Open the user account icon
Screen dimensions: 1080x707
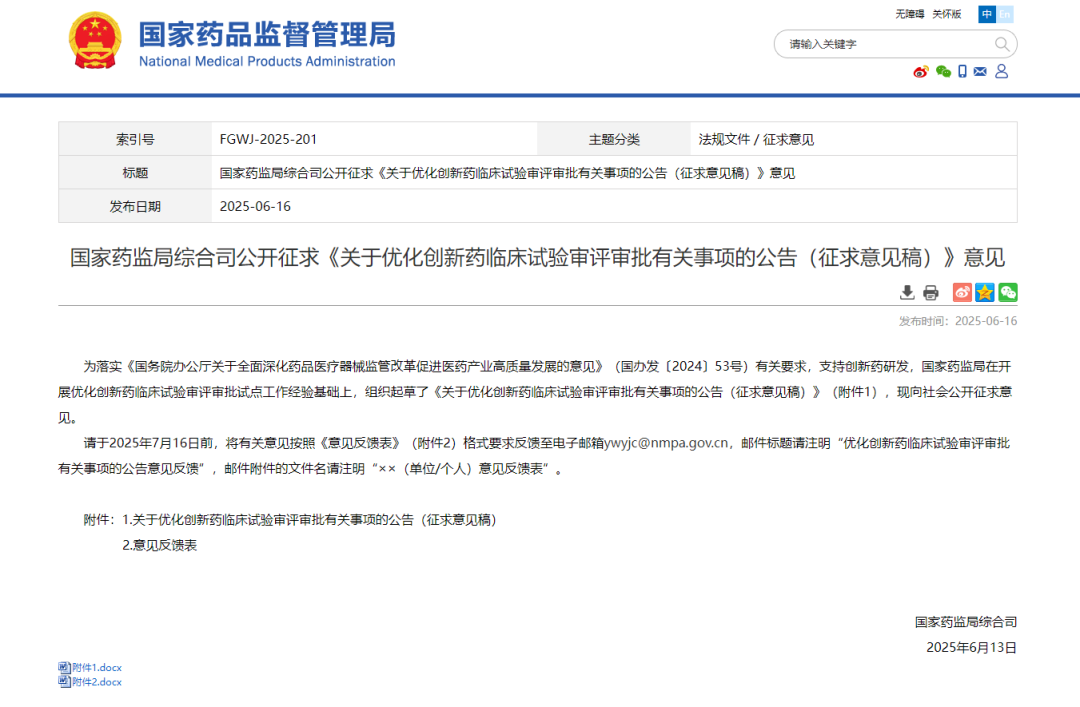pyautogui.click(x=1001, y=72)
